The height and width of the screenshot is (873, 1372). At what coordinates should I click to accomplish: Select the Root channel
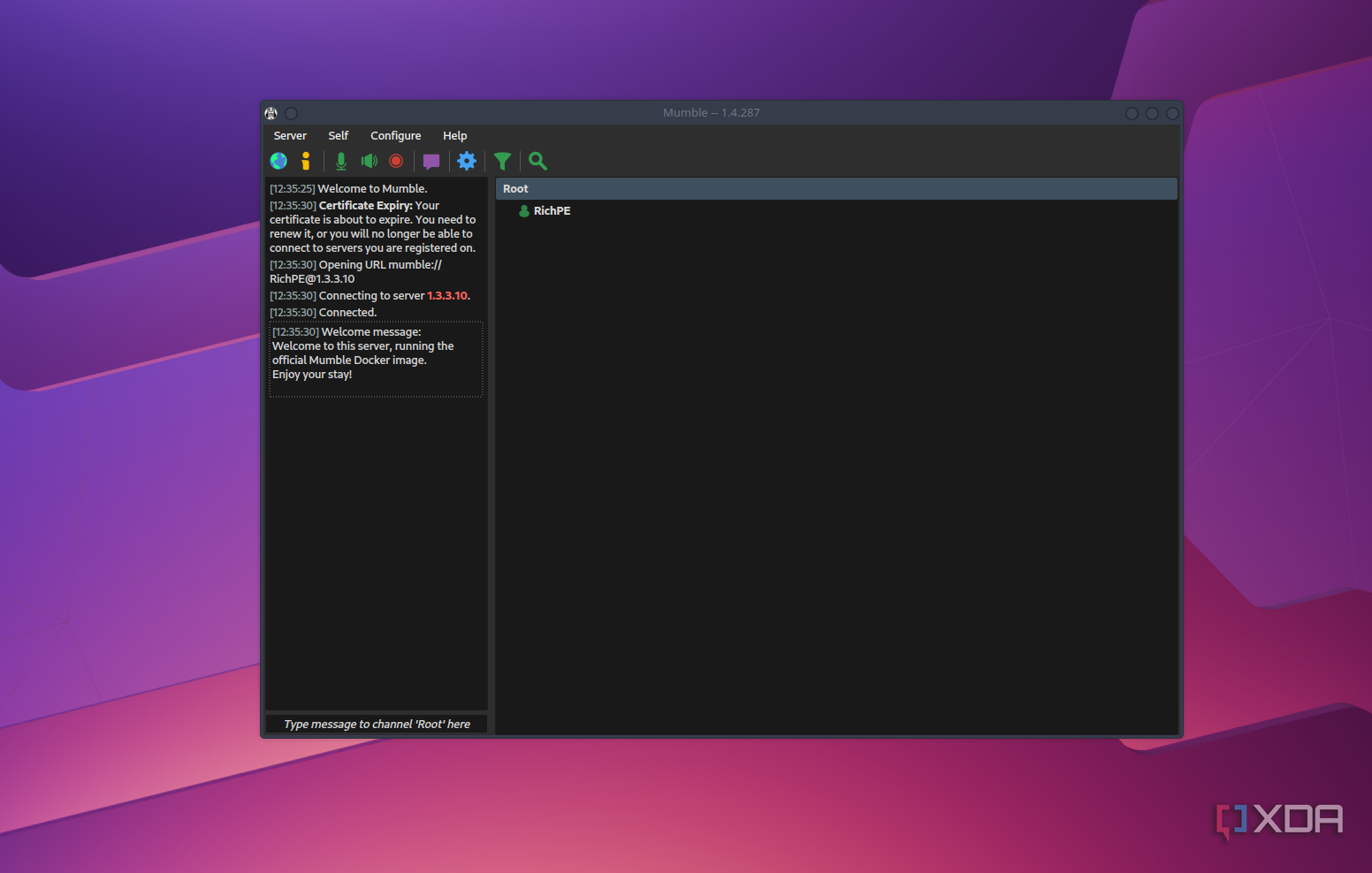(x=836, y=189)
